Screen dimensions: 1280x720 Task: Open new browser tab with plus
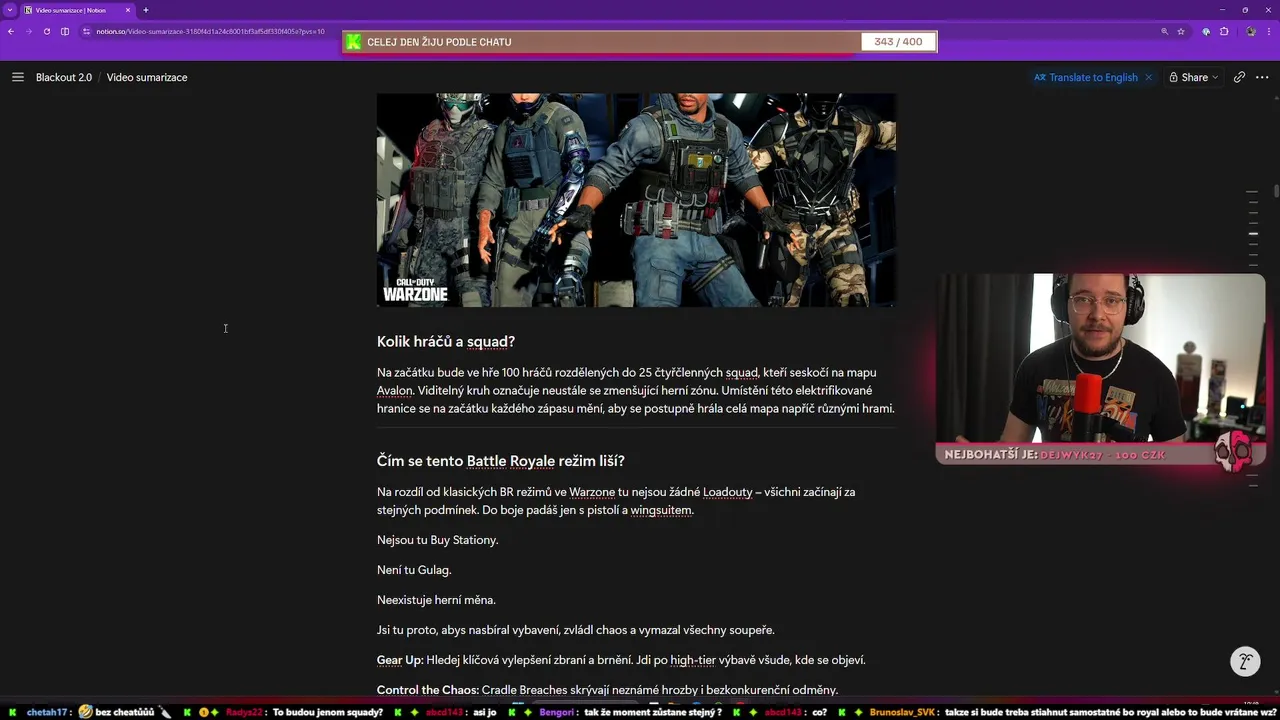tap(146, 10)
